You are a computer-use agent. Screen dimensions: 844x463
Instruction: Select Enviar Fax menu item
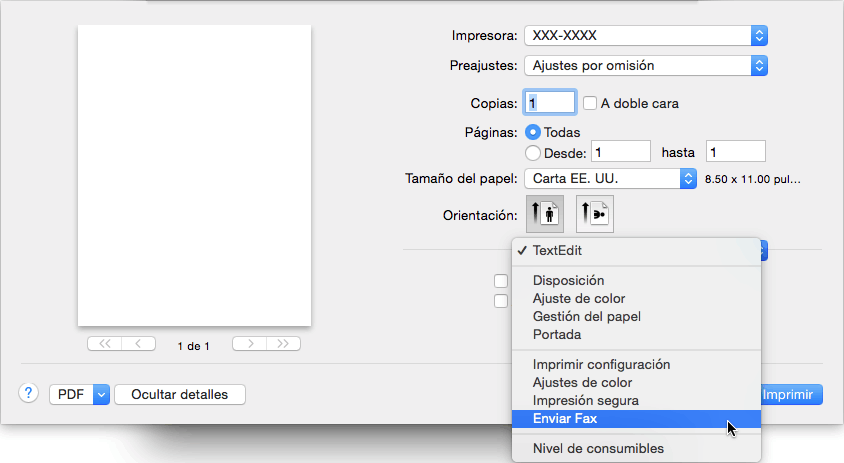[636, 419]
